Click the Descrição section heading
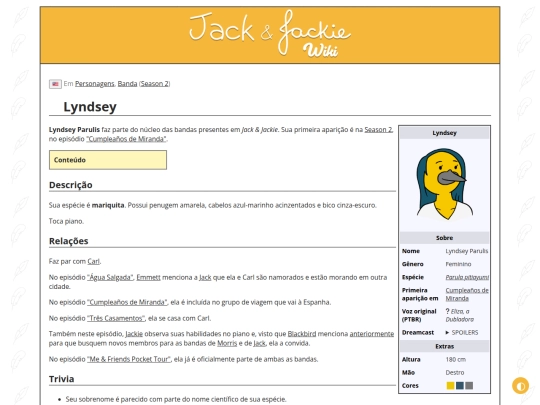The image size is (540, 405). [71, 185]
